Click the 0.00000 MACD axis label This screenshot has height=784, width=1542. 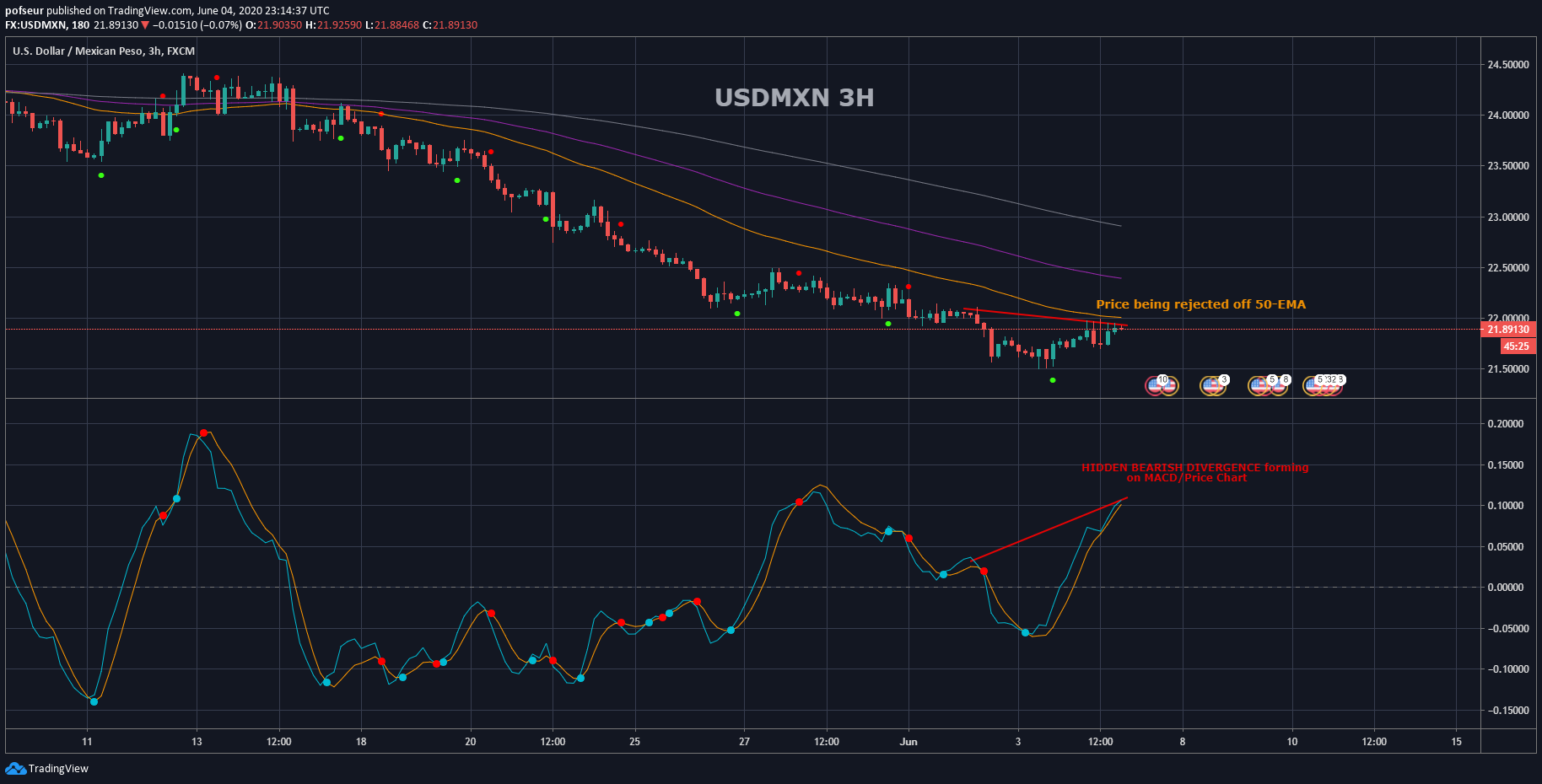(x=1506, y=588)
